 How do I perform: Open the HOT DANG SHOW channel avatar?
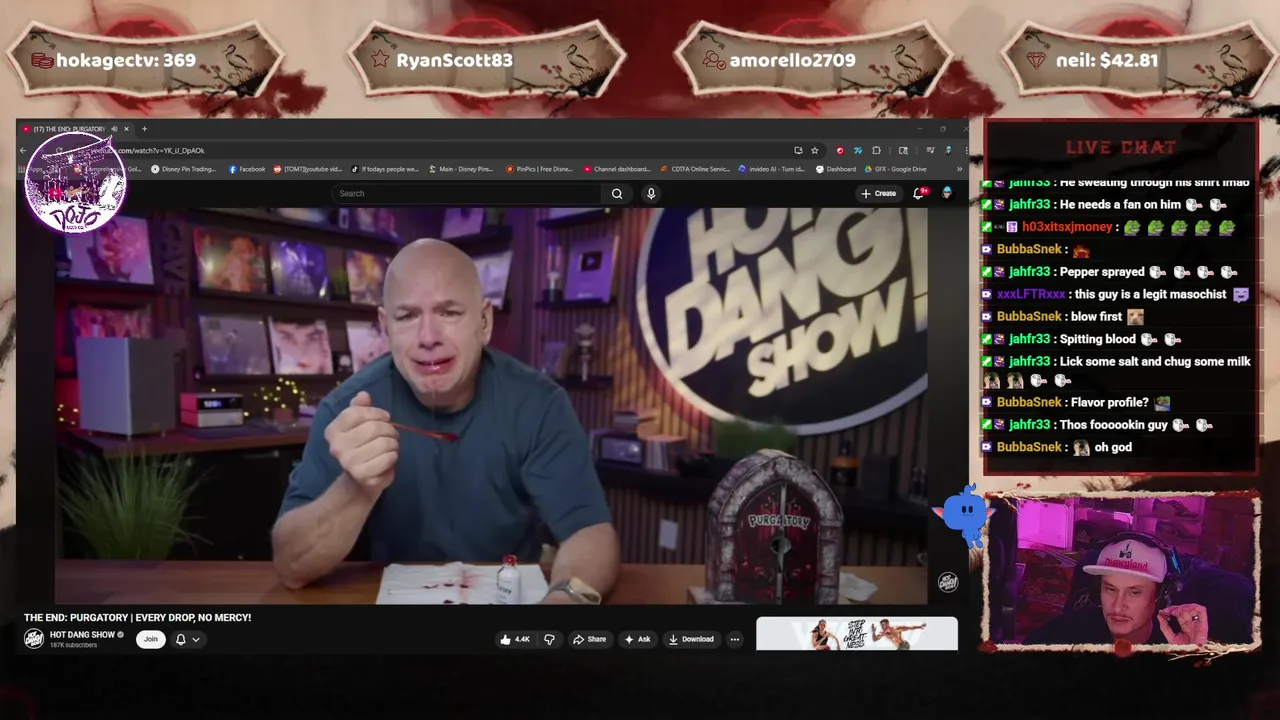(34, 639)
